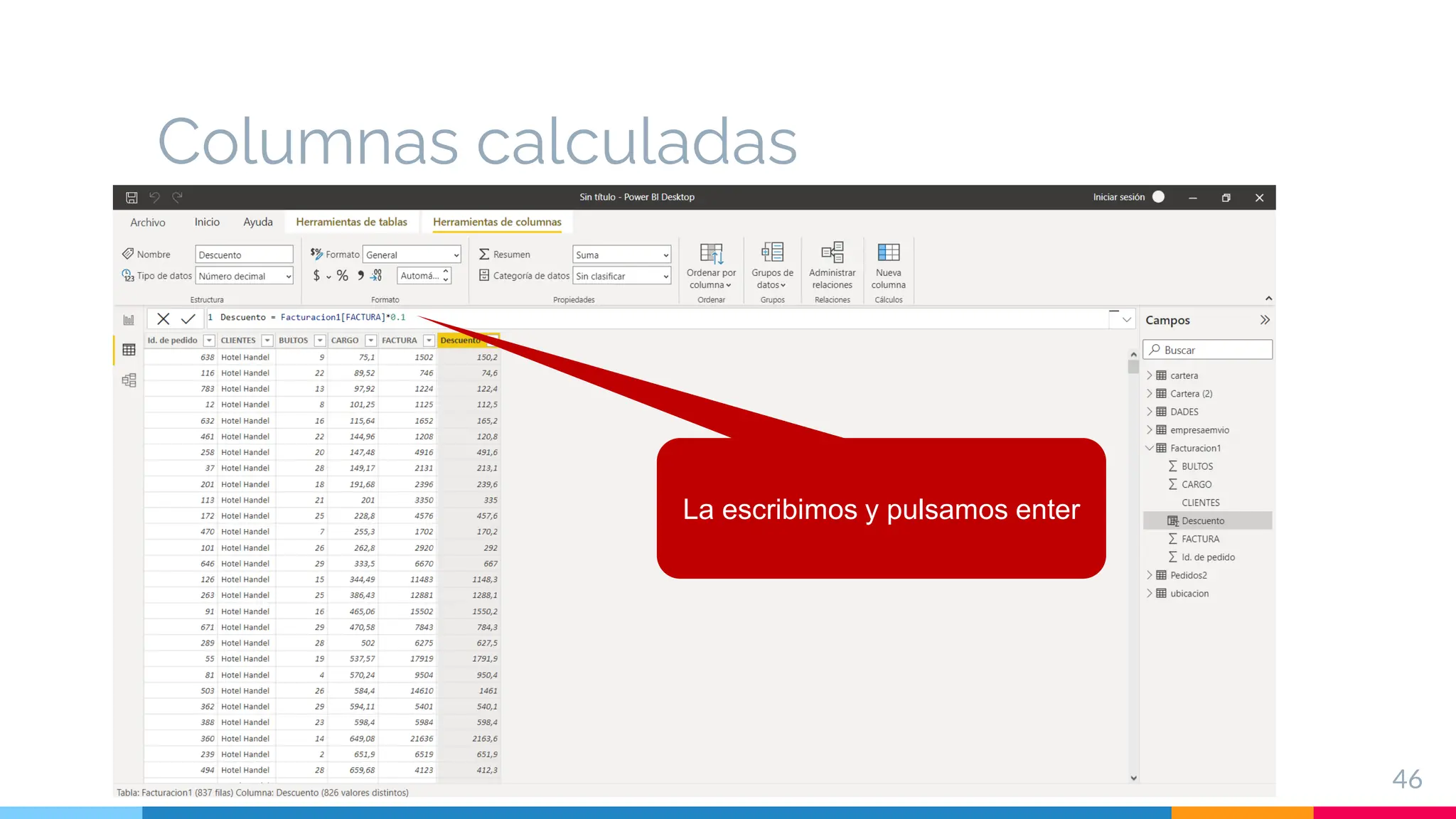
Task: Switch to Model view icon
Action: pyautogui.click(x=129, y=380)
